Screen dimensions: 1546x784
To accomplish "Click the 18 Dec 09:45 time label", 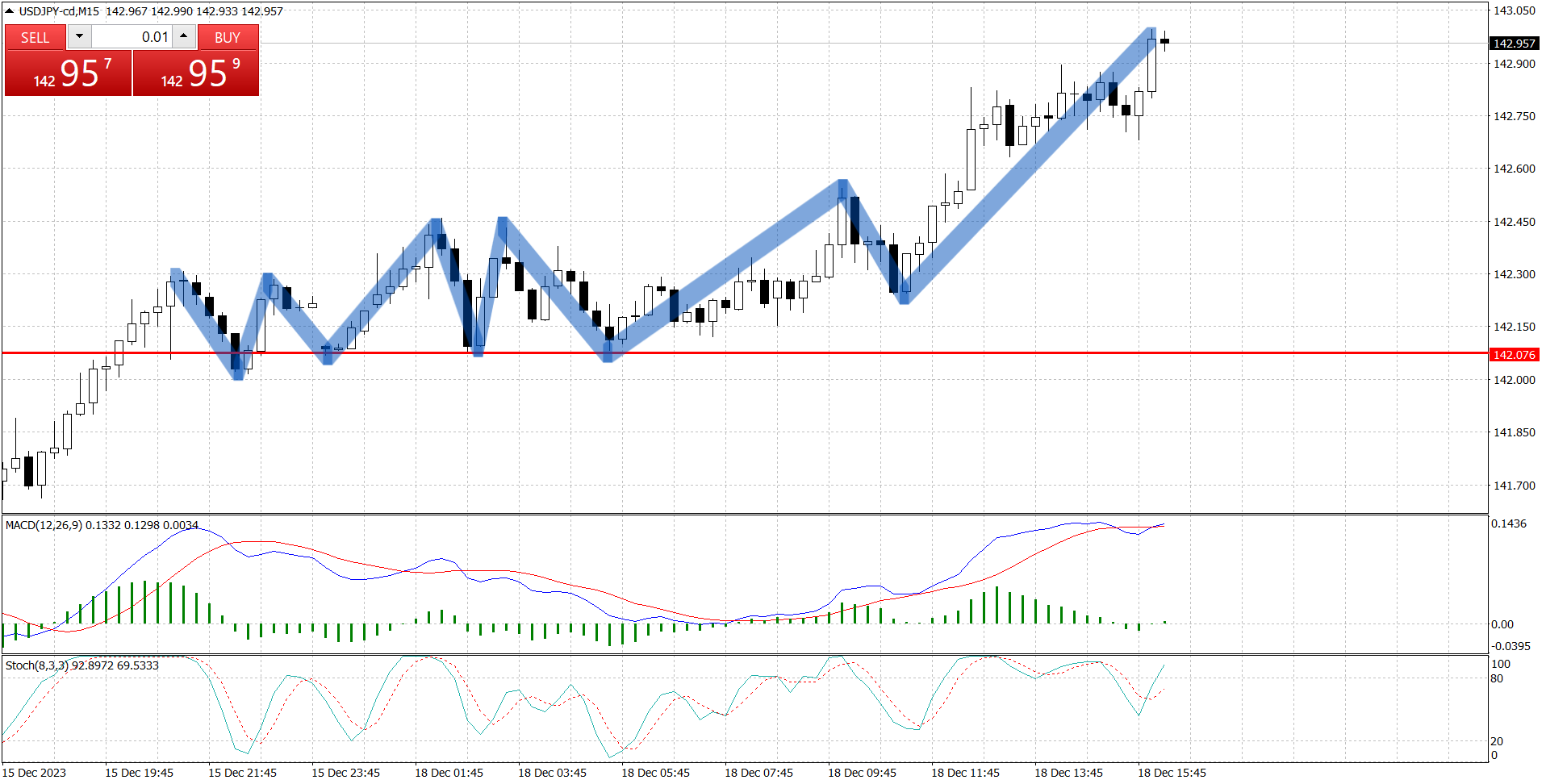I will coord(862,773).
